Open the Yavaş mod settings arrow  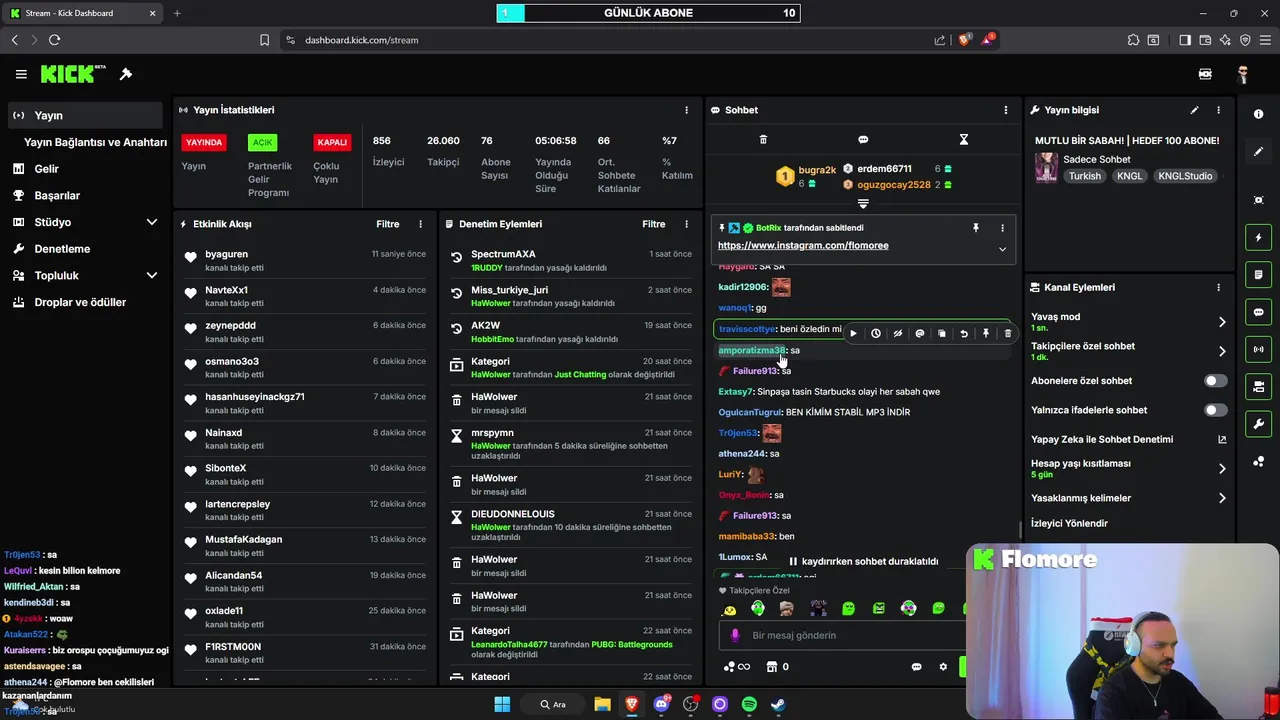point(1222,321)
